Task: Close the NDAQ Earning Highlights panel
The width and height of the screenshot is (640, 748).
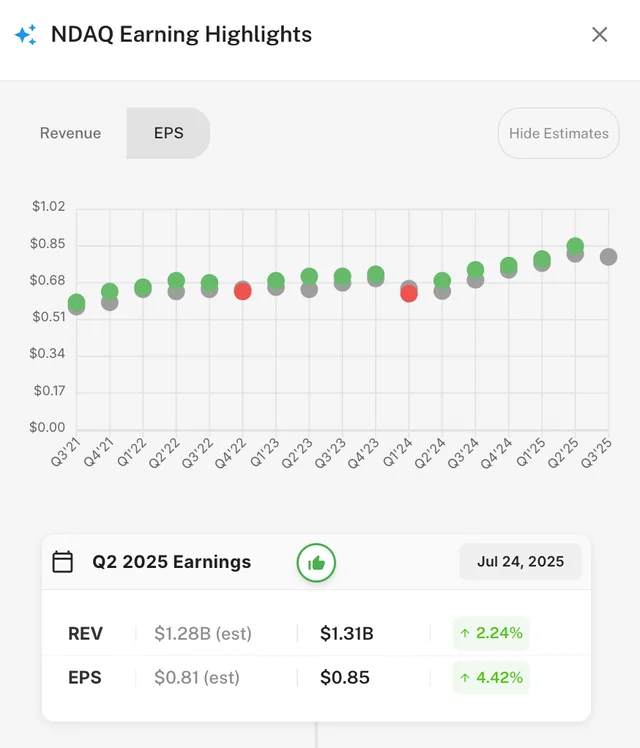Action: click(x=599, y=34)
